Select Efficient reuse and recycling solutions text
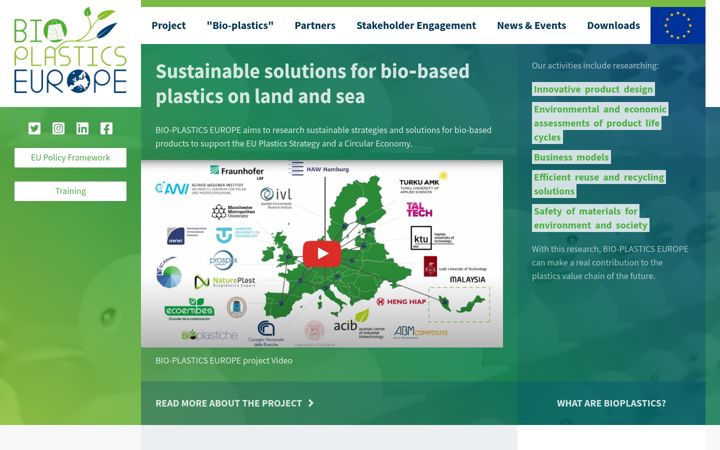Viewport: 720px width, 450px height. [599, 184]
